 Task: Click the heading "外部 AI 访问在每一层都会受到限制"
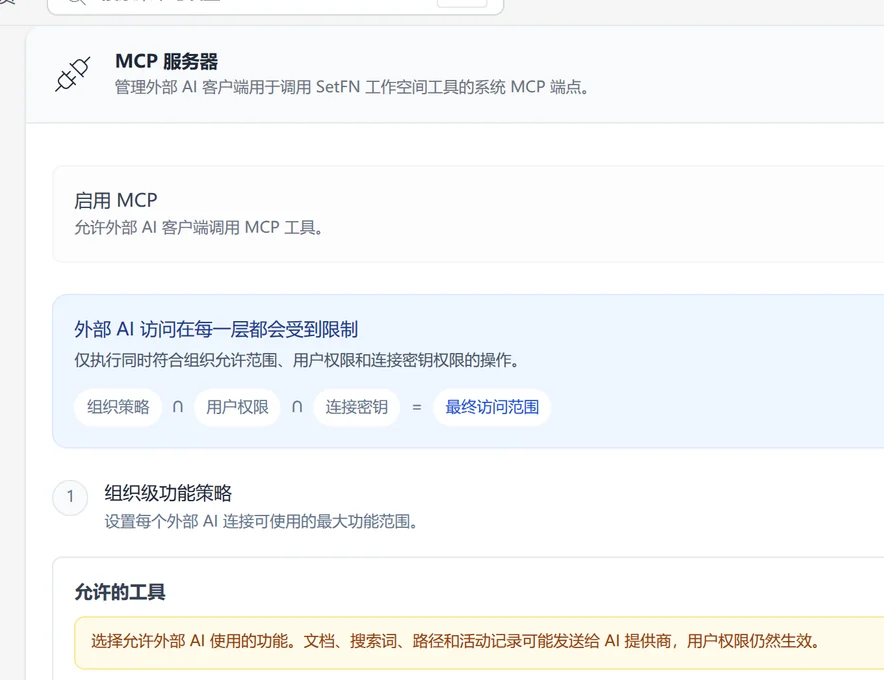(x=216, y=329)
